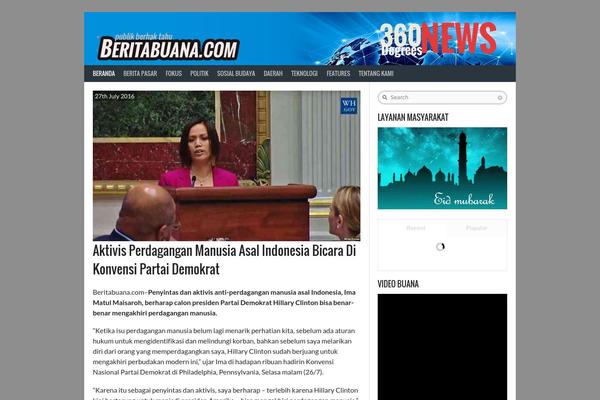Click the 27th July 2016 date label
The image size is (600, 400).
point(115,96)
